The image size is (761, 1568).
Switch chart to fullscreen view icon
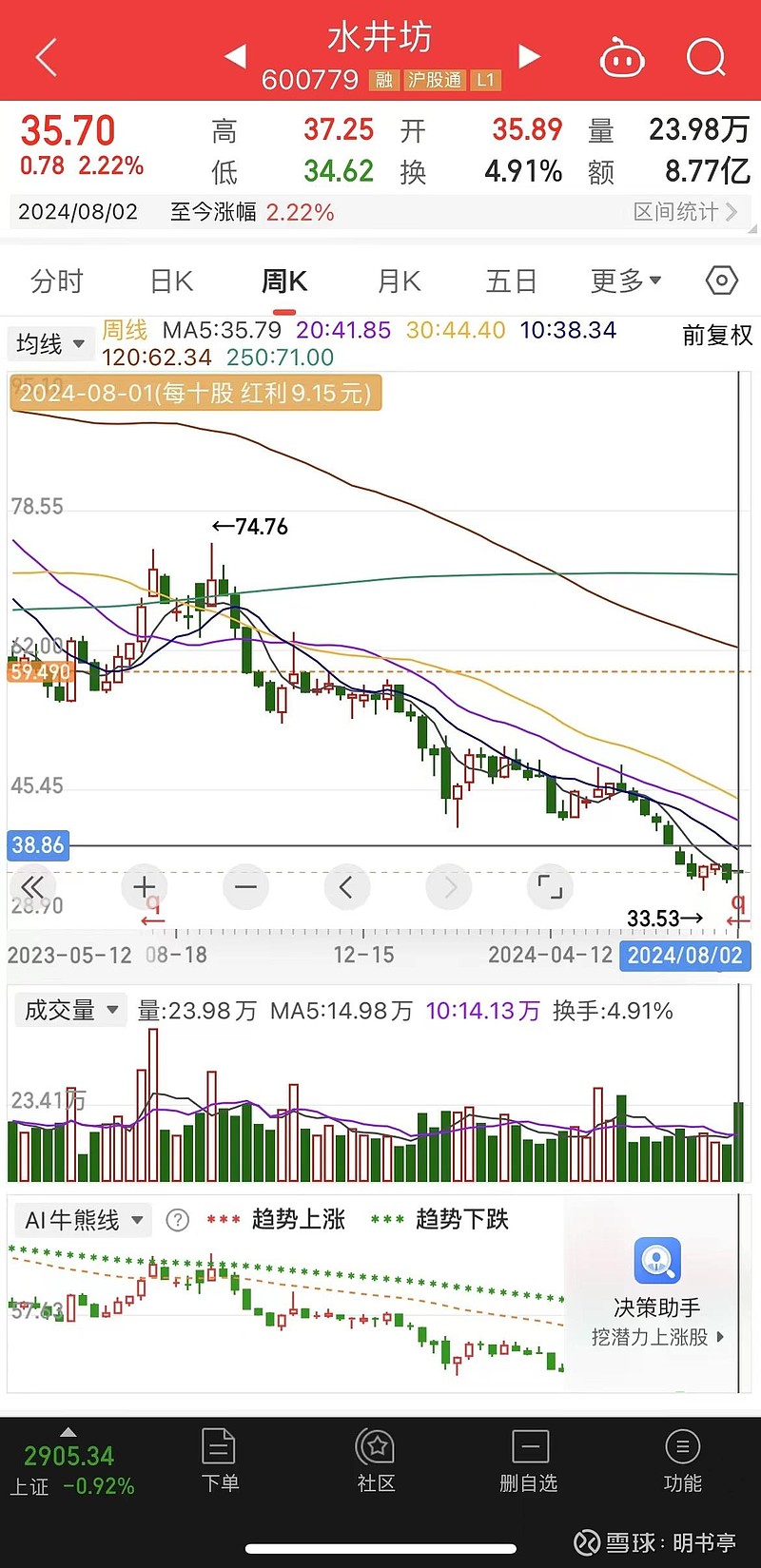click(550, 887)
